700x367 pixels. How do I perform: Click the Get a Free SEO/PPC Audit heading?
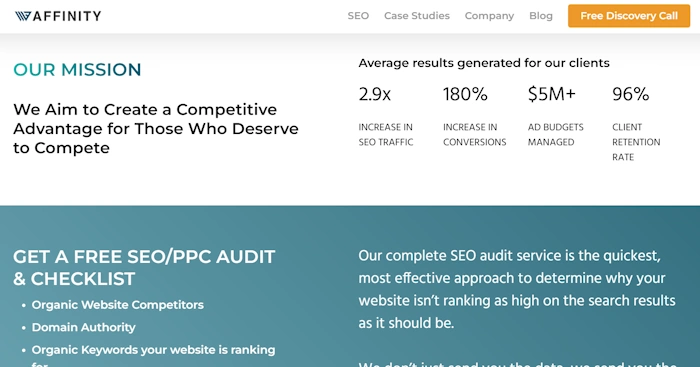coord(144,267)
